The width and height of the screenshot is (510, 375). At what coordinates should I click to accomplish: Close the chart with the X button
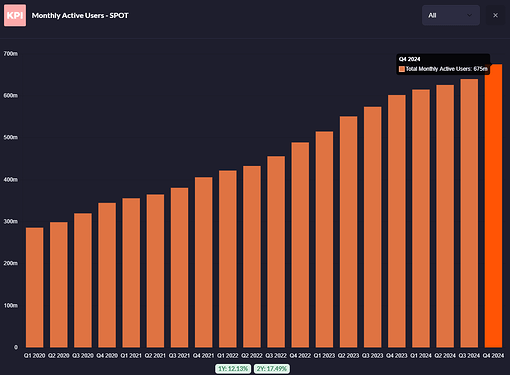click(x=495, y=15)
